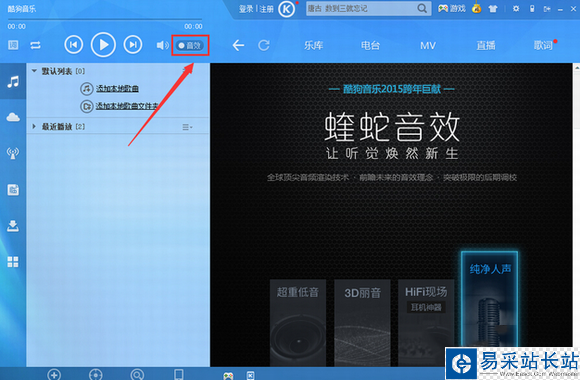Open the local music file sidebar icon

(13, 190)
